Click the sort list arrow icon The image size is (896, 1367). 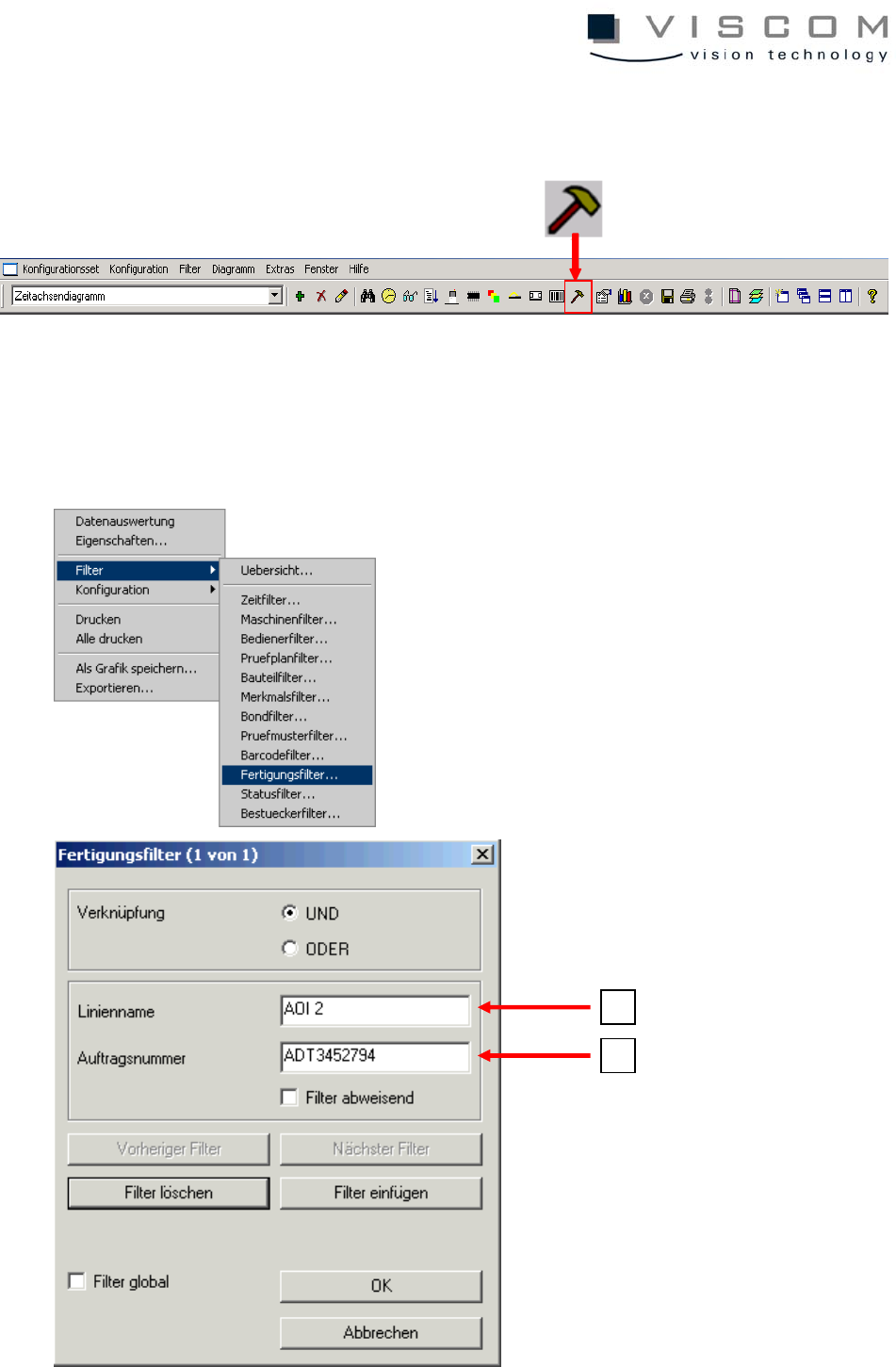point(431,296)
